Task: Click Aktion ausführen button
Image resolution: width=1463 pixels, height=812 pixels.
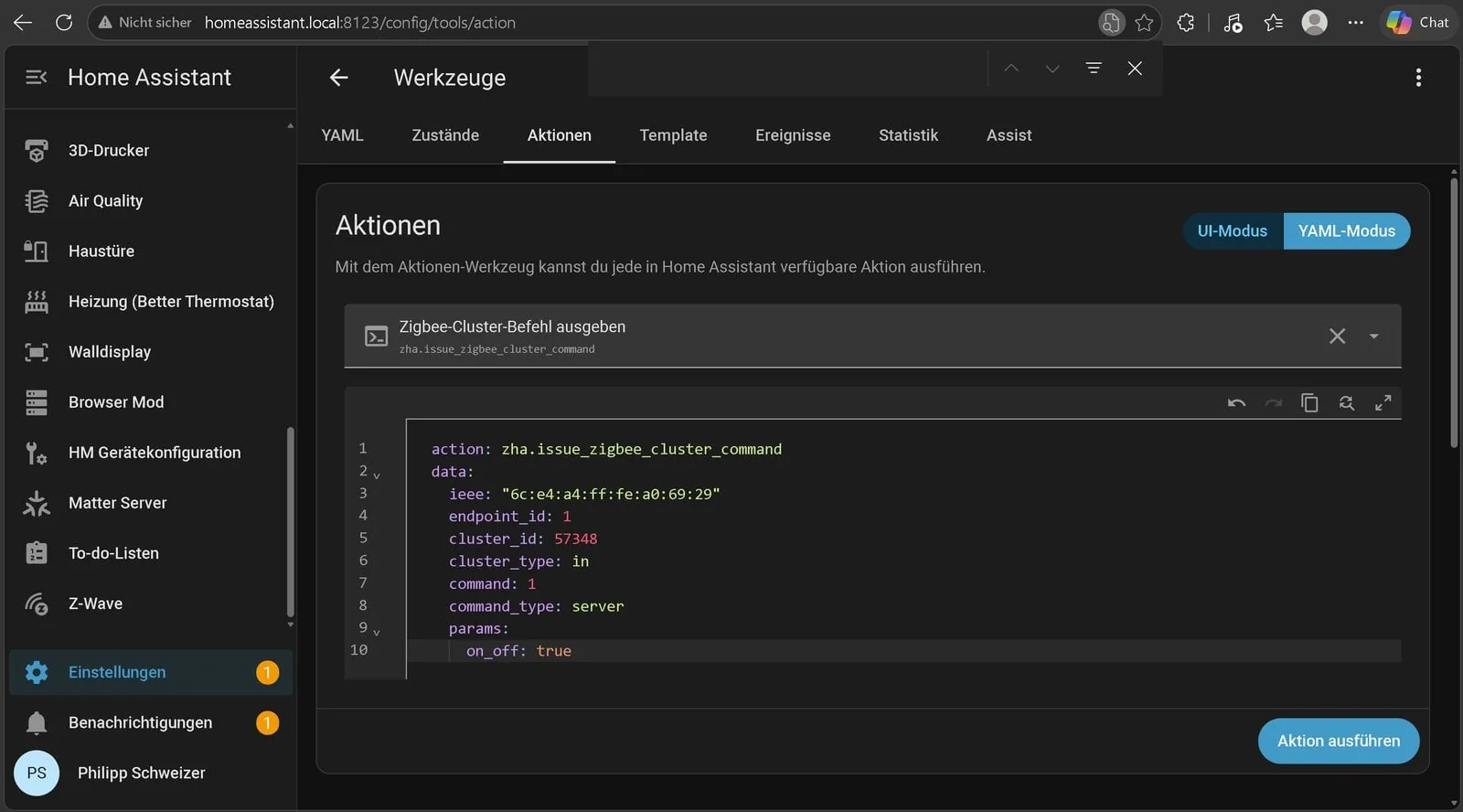Action: pyautogui.click(x=1339, y=741)
